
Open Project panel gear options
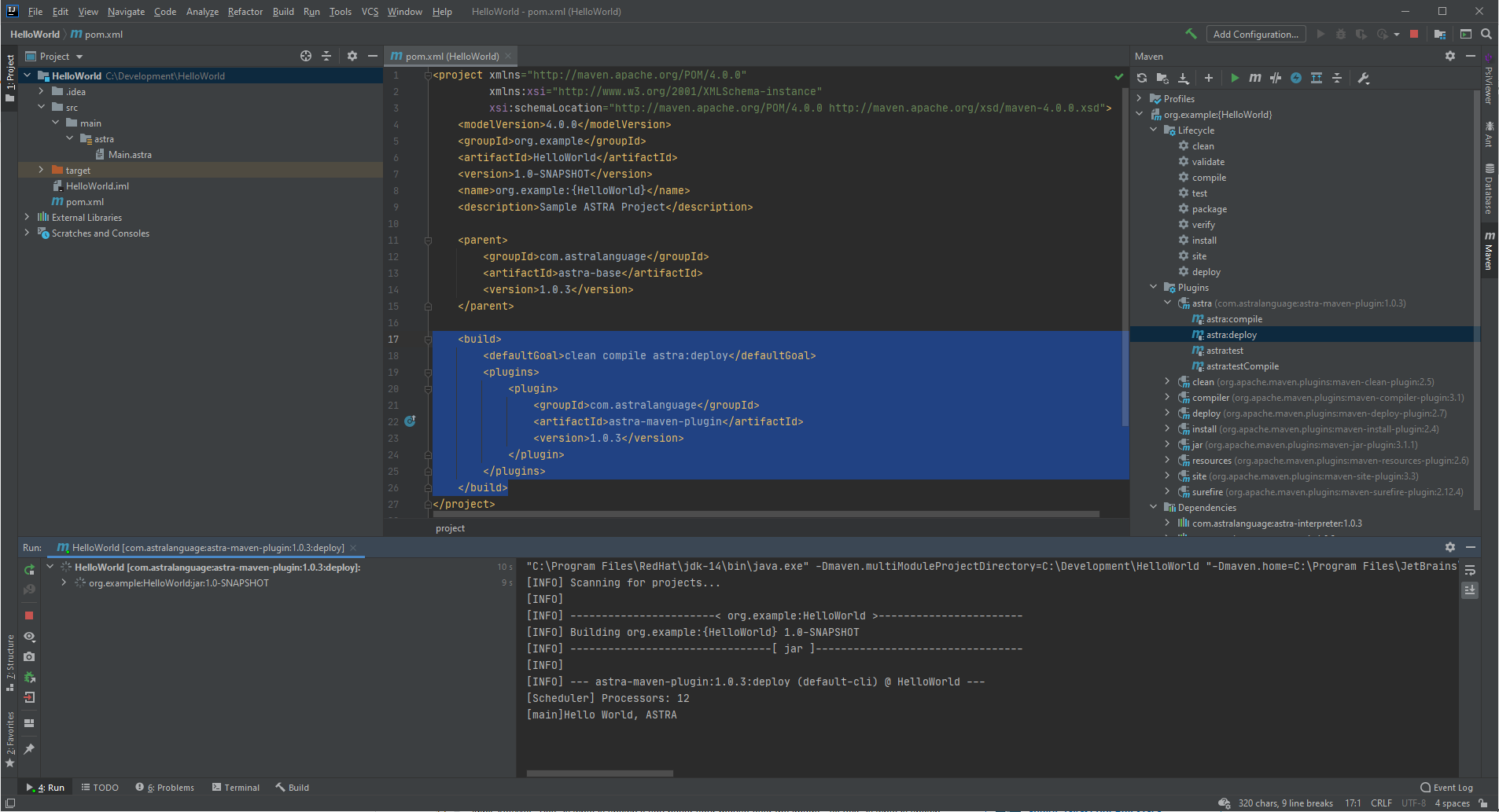[352, 56]
